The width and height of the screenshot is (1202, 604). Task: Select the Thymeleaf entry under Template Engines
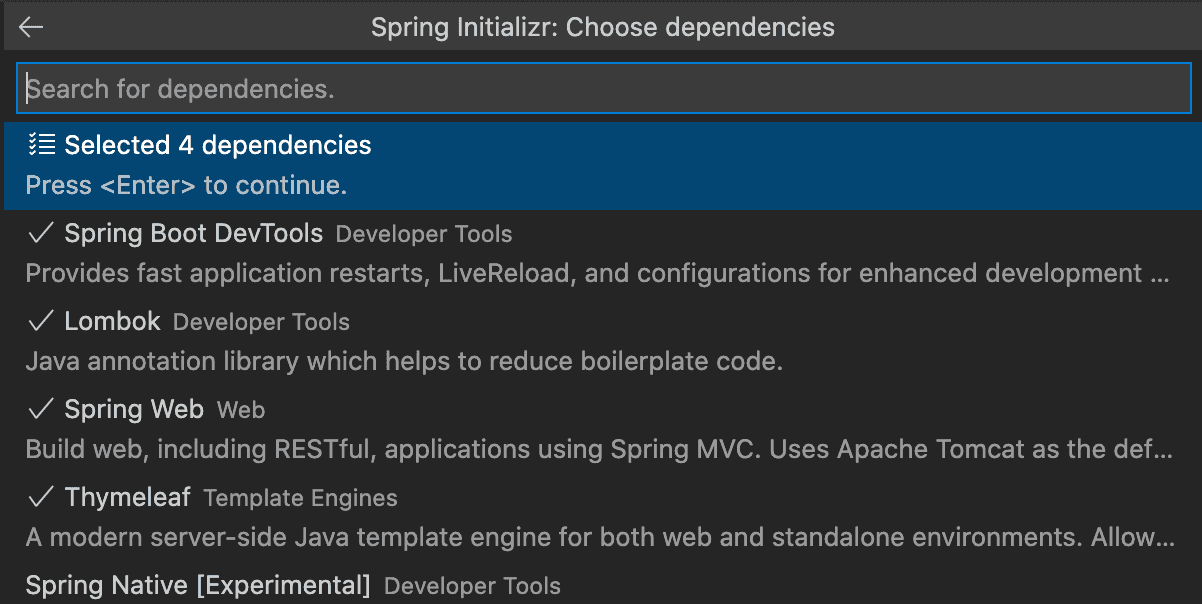tap(128, 497)
